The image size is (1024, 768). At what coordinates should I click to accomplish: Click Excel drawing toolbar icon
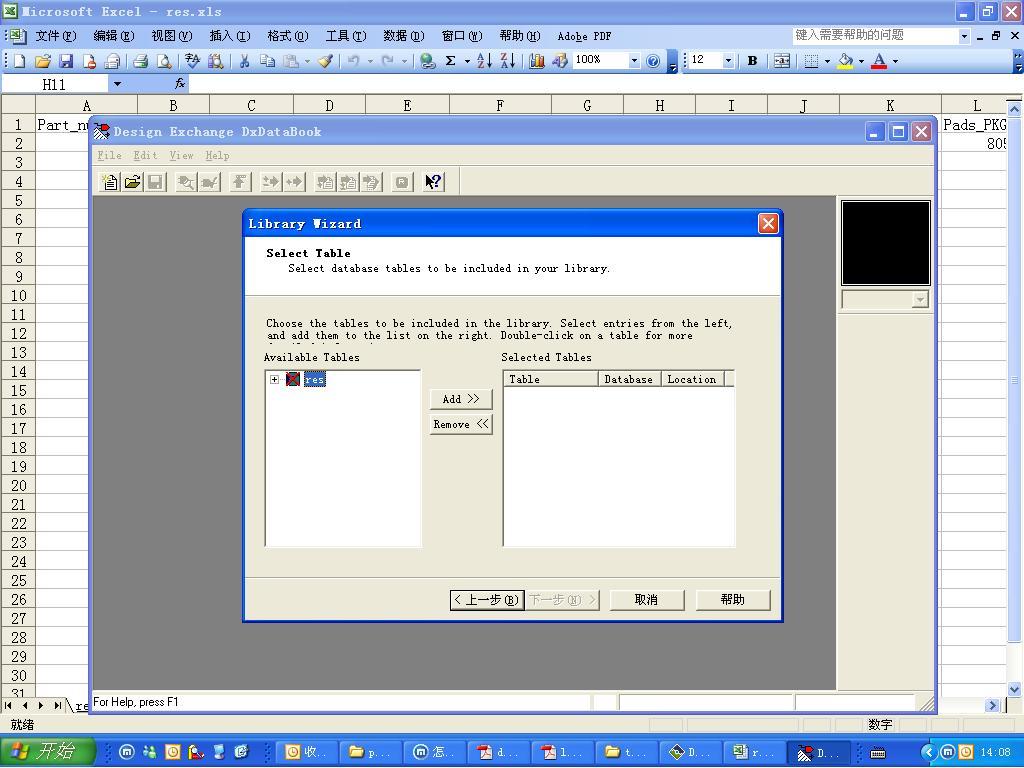coord(560,61)
